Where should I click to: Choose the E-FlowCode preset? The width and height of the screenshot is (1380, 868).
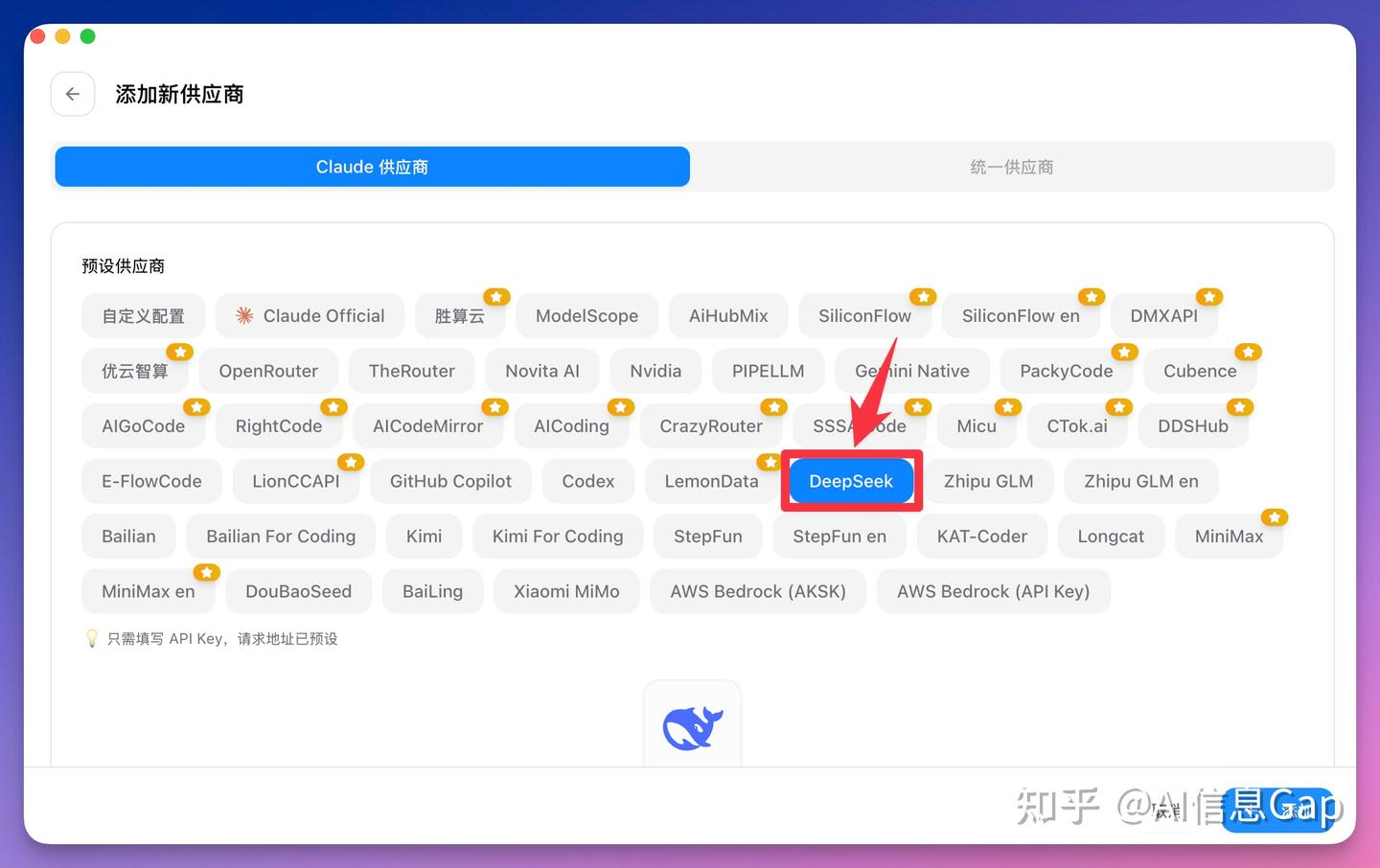click(152, 481)
